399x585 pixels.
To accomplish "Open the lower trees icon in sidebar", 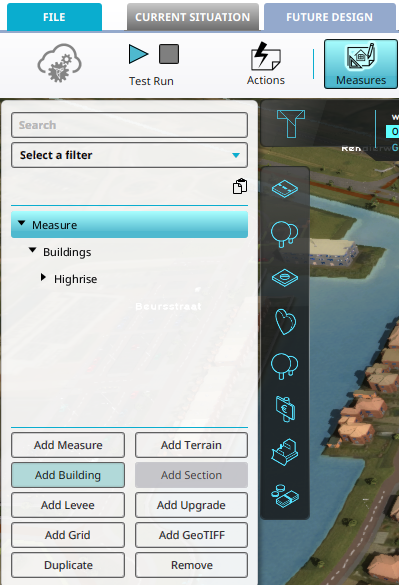I will point(284,366).
